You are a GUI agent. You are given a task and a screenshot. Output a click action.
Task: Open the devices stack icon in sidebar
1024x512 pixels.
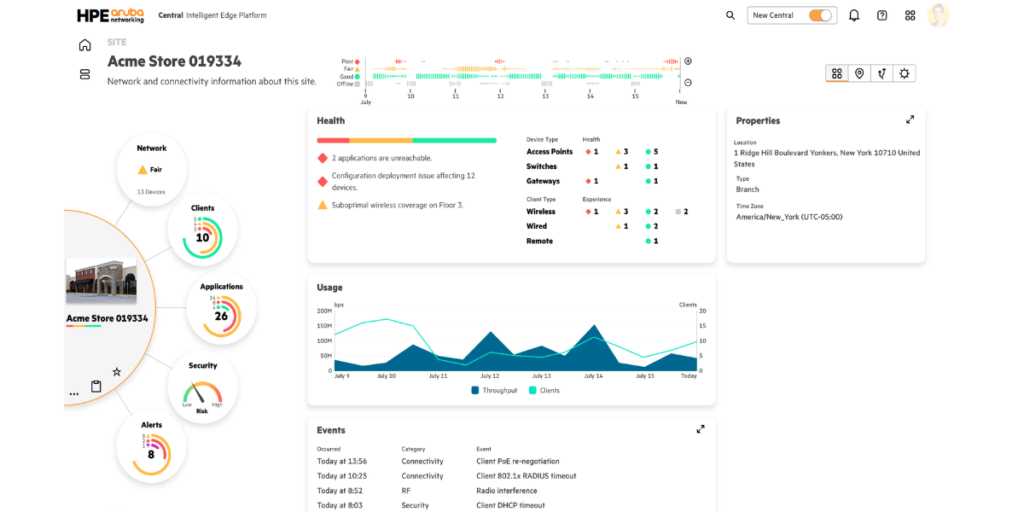(84, 74)
